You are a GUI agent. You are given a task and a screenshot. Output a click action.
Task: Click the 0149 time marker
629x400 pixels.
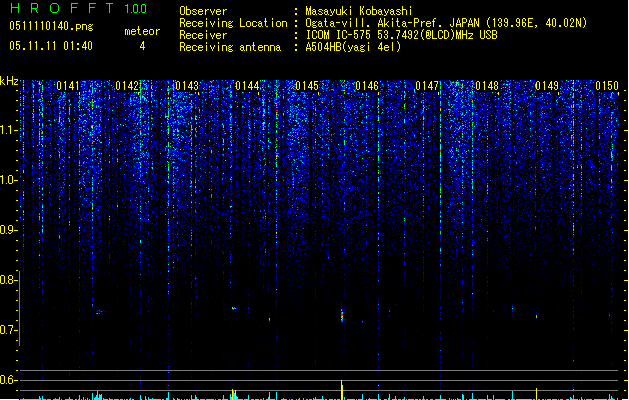pos(547,86)
